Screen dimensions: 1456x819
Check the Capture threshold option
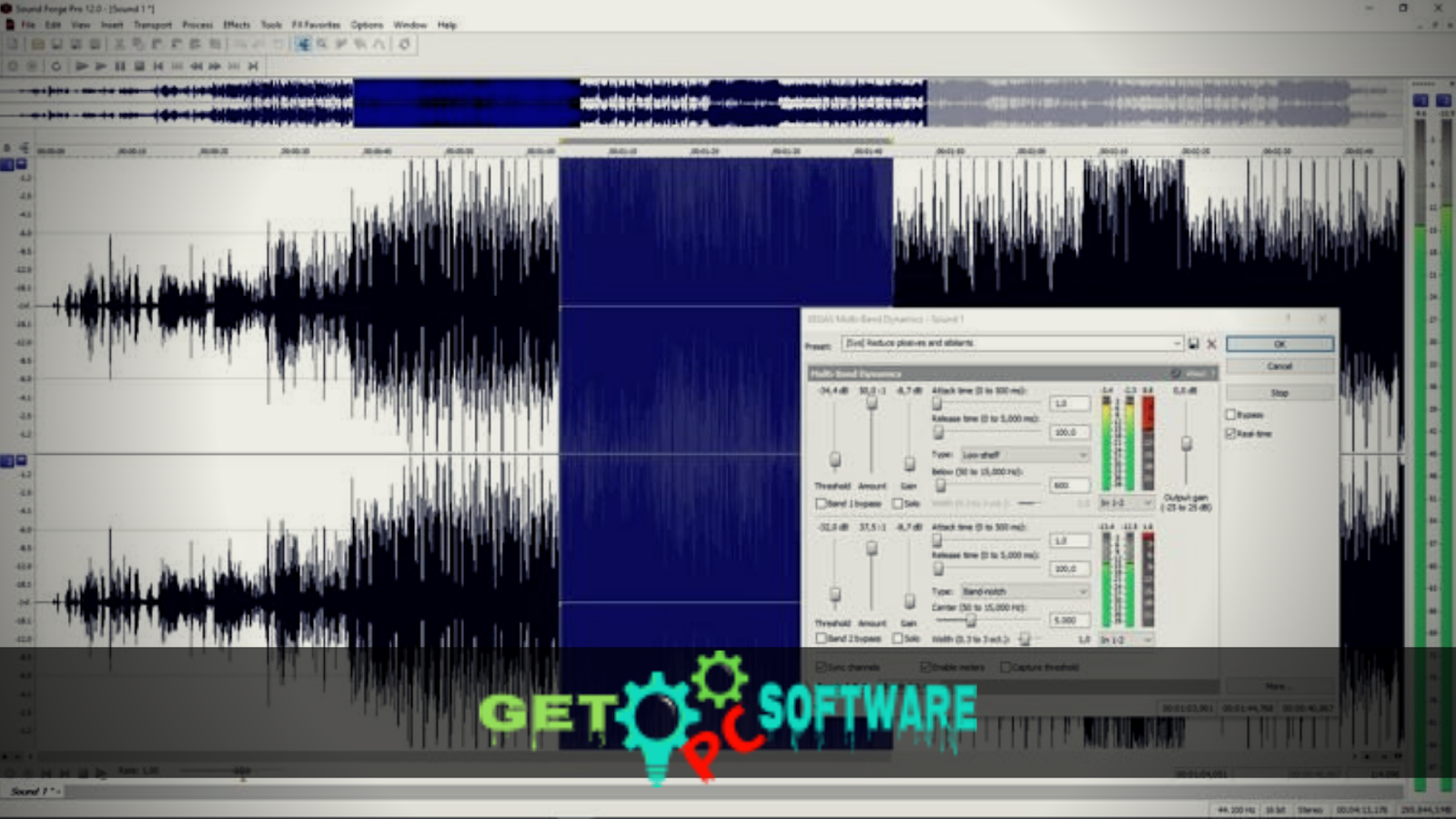coord(1006,667)
